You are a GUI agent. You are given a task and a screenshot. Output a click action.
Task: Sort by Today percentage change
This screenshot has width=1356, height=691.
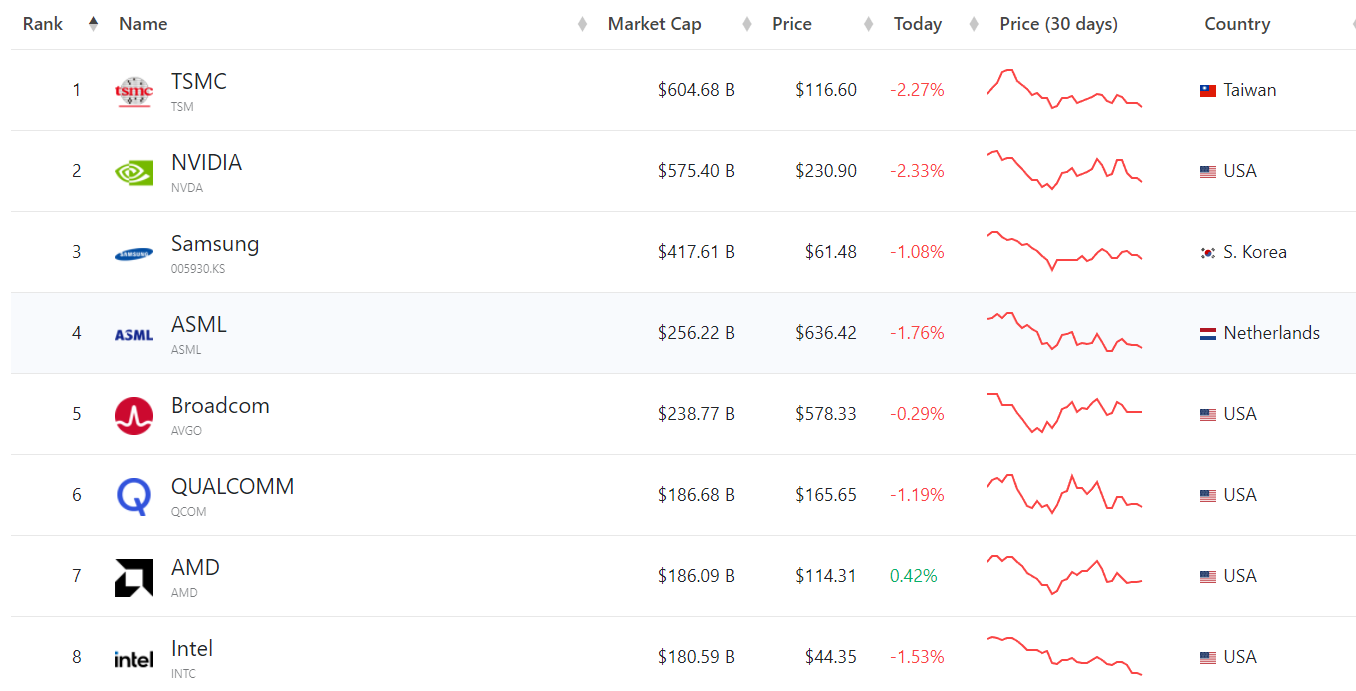coord(917,24)
